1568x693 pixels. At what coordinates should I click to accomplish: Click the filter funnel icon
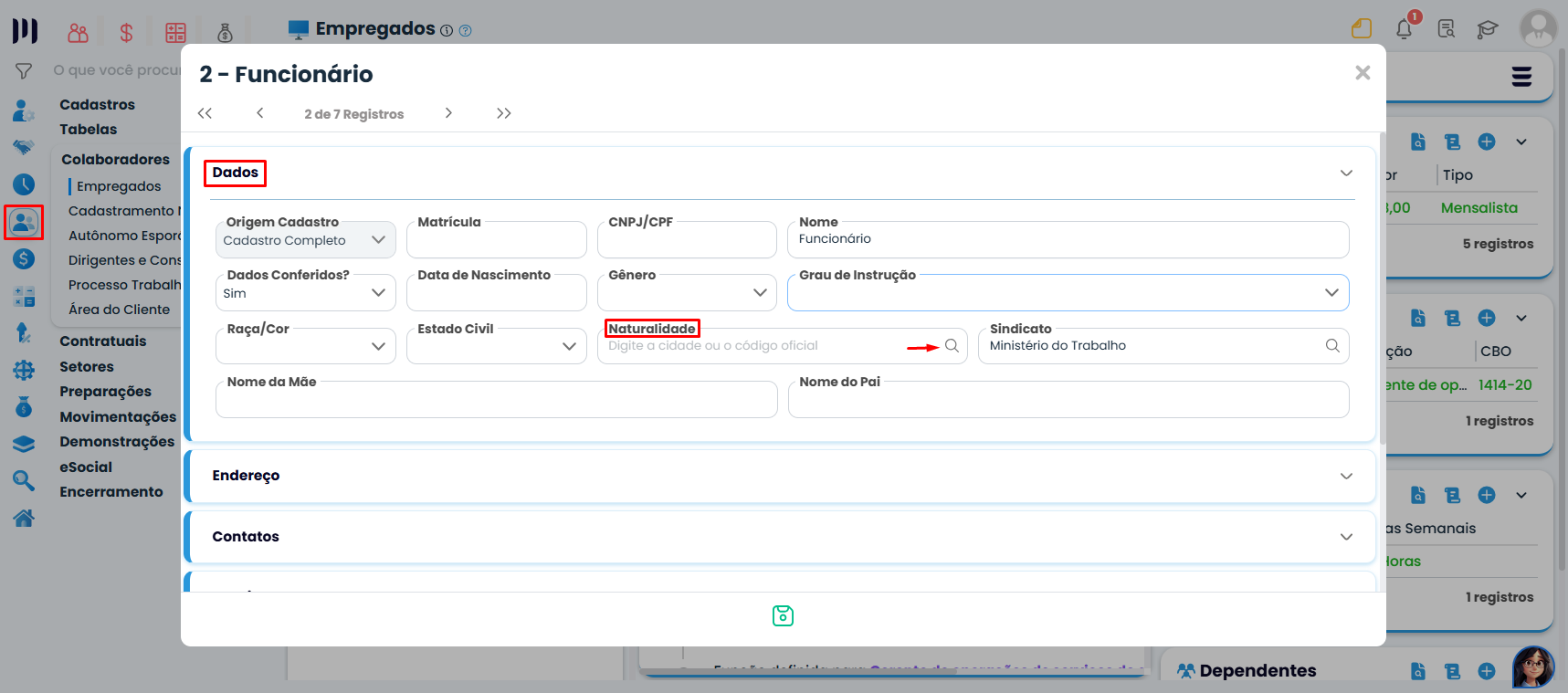coord(24,71)
